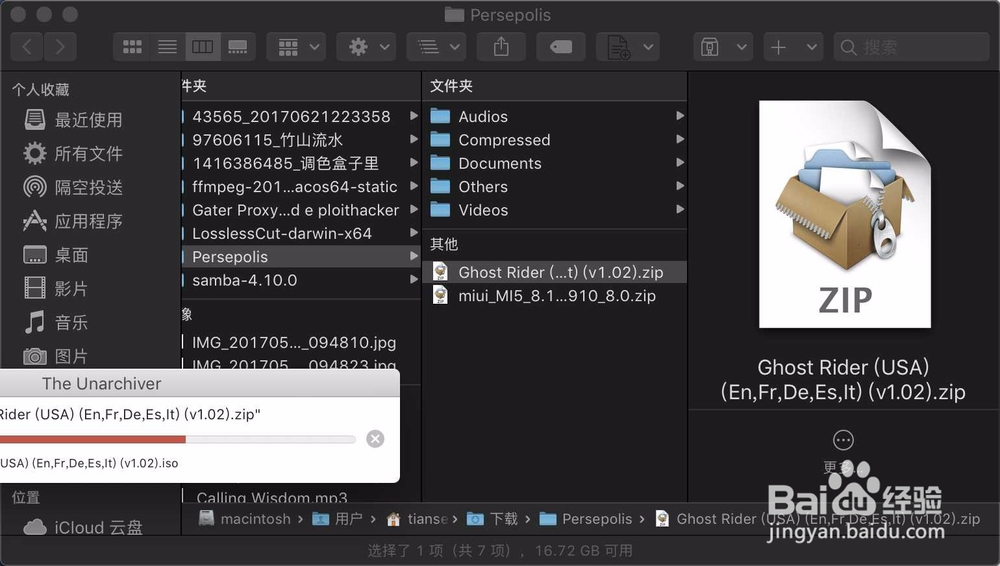
Task: Open the plus add dropdown
Action: [x=793, y=47]
